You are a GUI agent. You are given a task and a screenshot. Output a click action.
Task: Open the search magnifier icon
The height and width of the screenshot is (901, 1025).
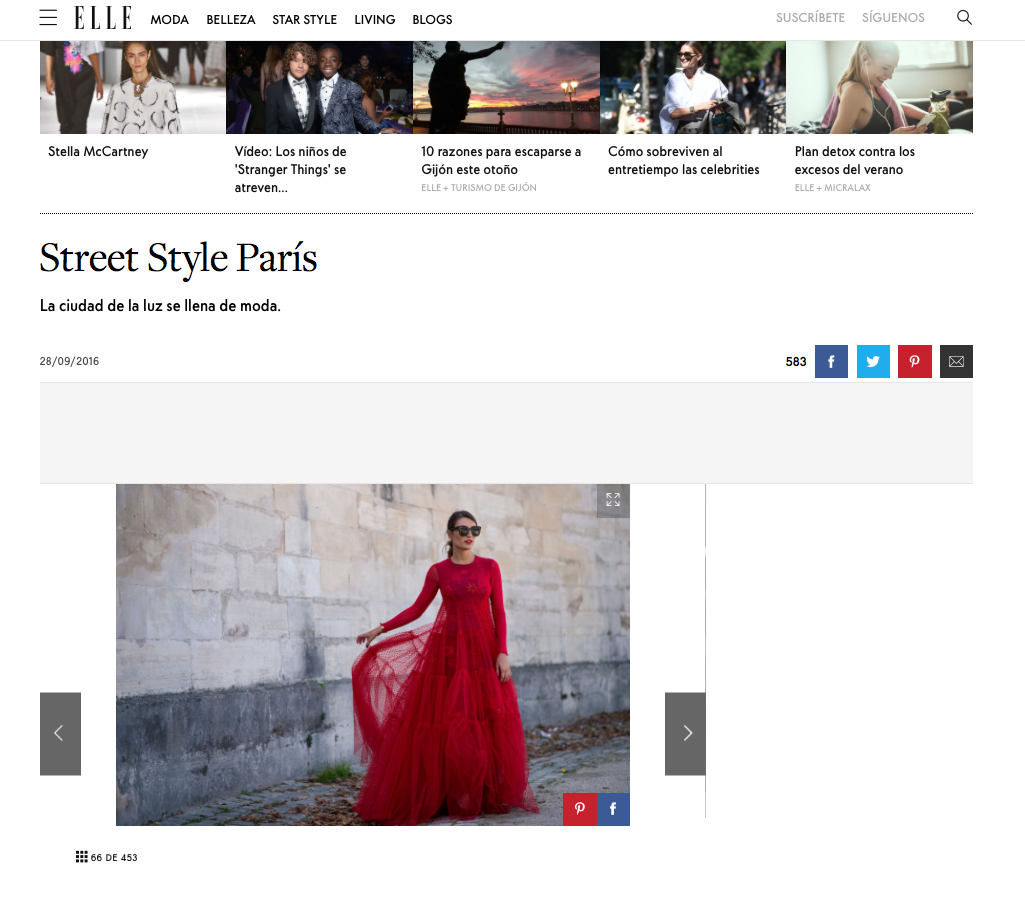point(964,18)
